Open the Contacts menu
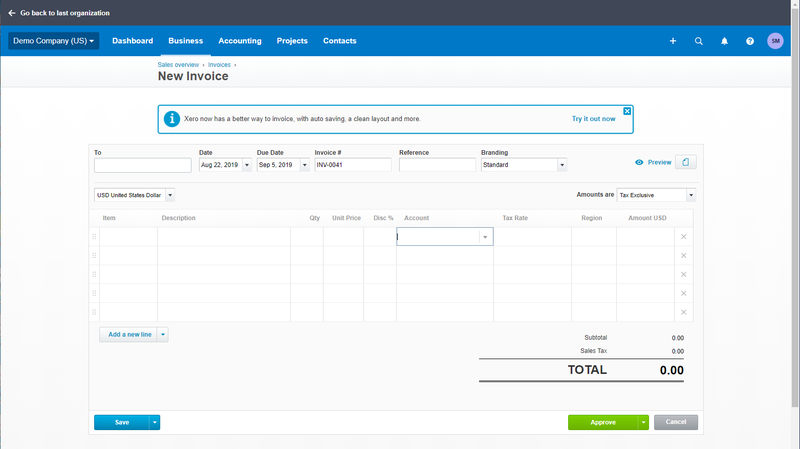 339,41
